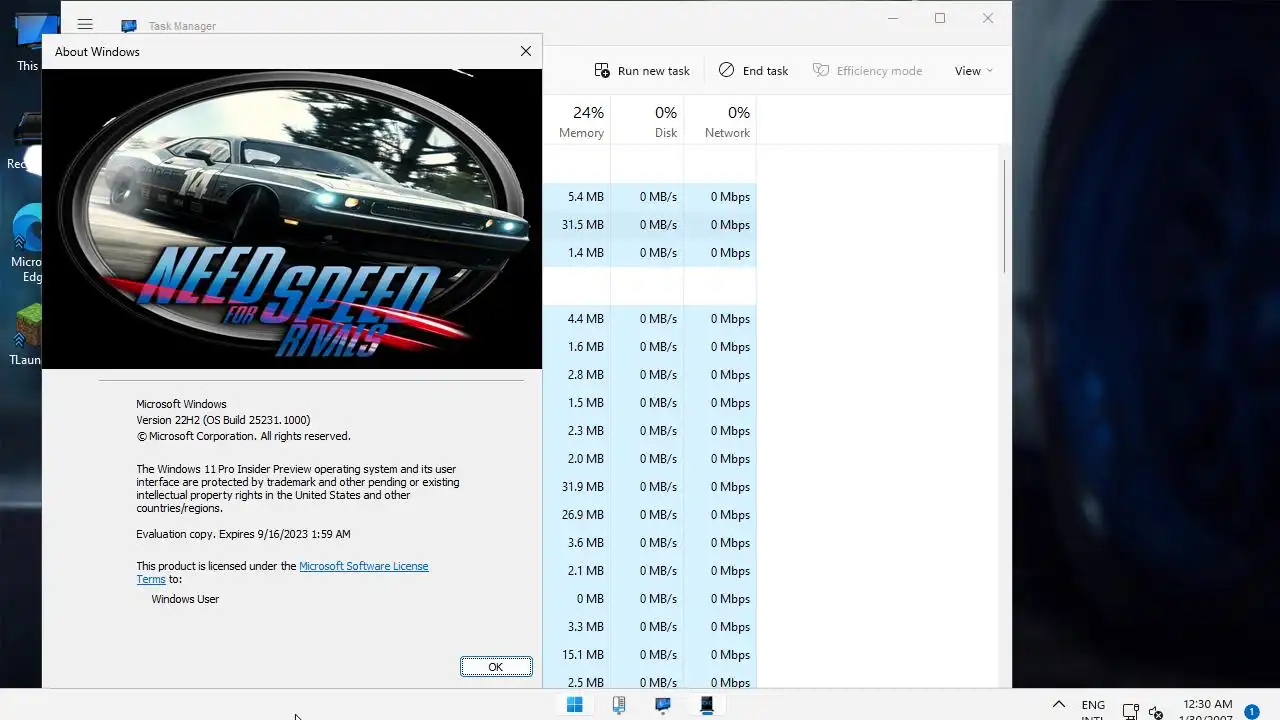Click the End task circle-slash icon
1280x720 pixels.
pos(727,70)
